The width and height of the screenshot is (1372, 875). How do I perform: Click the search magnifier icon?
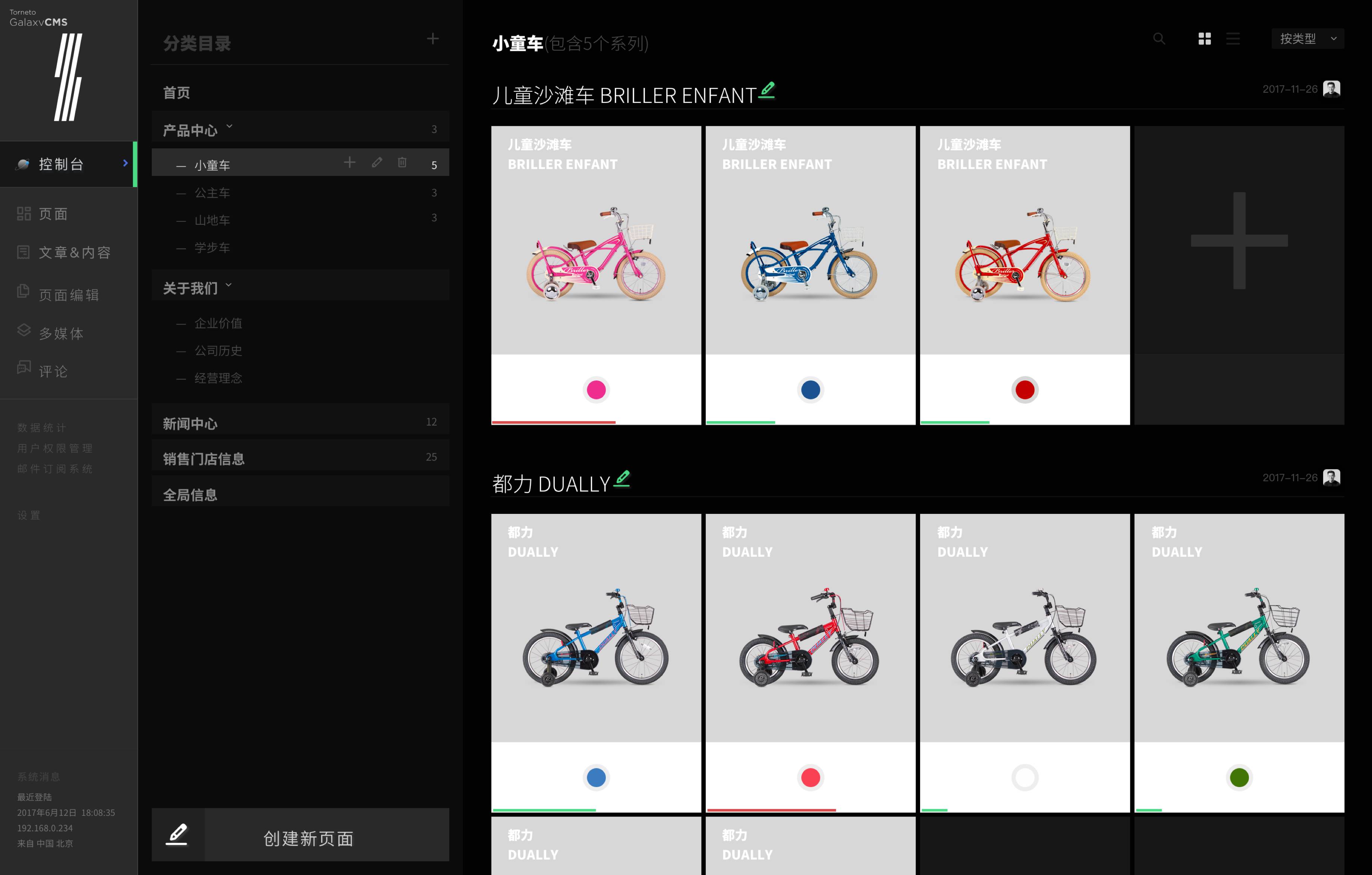(1159, 39)
